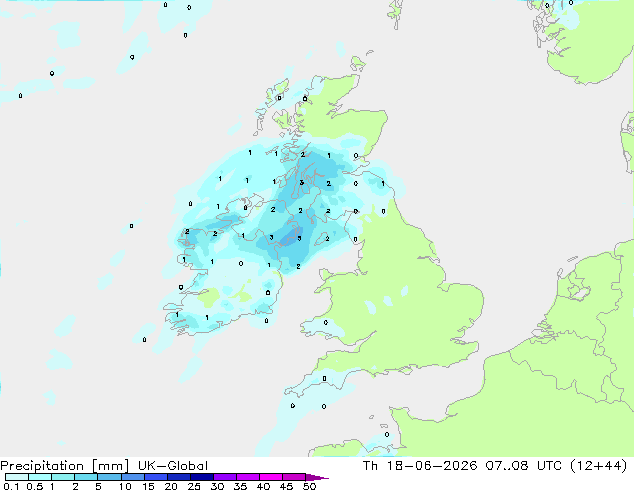Click the 25–30 mm navy legend swatch

(201, 477)
